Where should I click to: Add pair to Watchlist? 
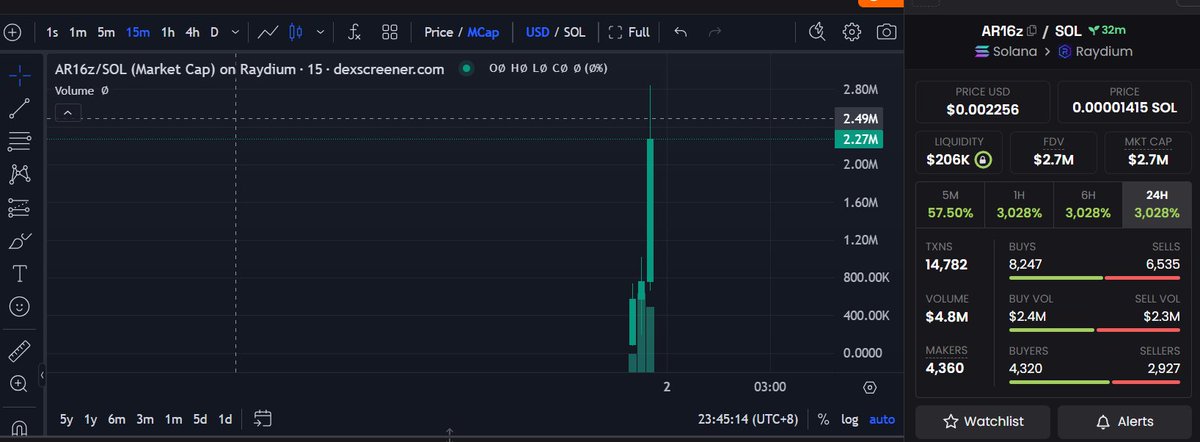[x=983, y=421]
